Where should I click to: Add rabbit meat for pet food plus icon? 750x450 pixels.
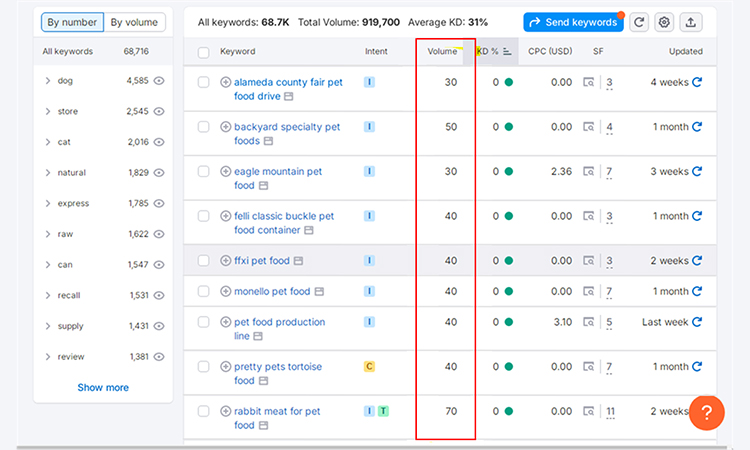pyautogui.click(x=225, y=411)
